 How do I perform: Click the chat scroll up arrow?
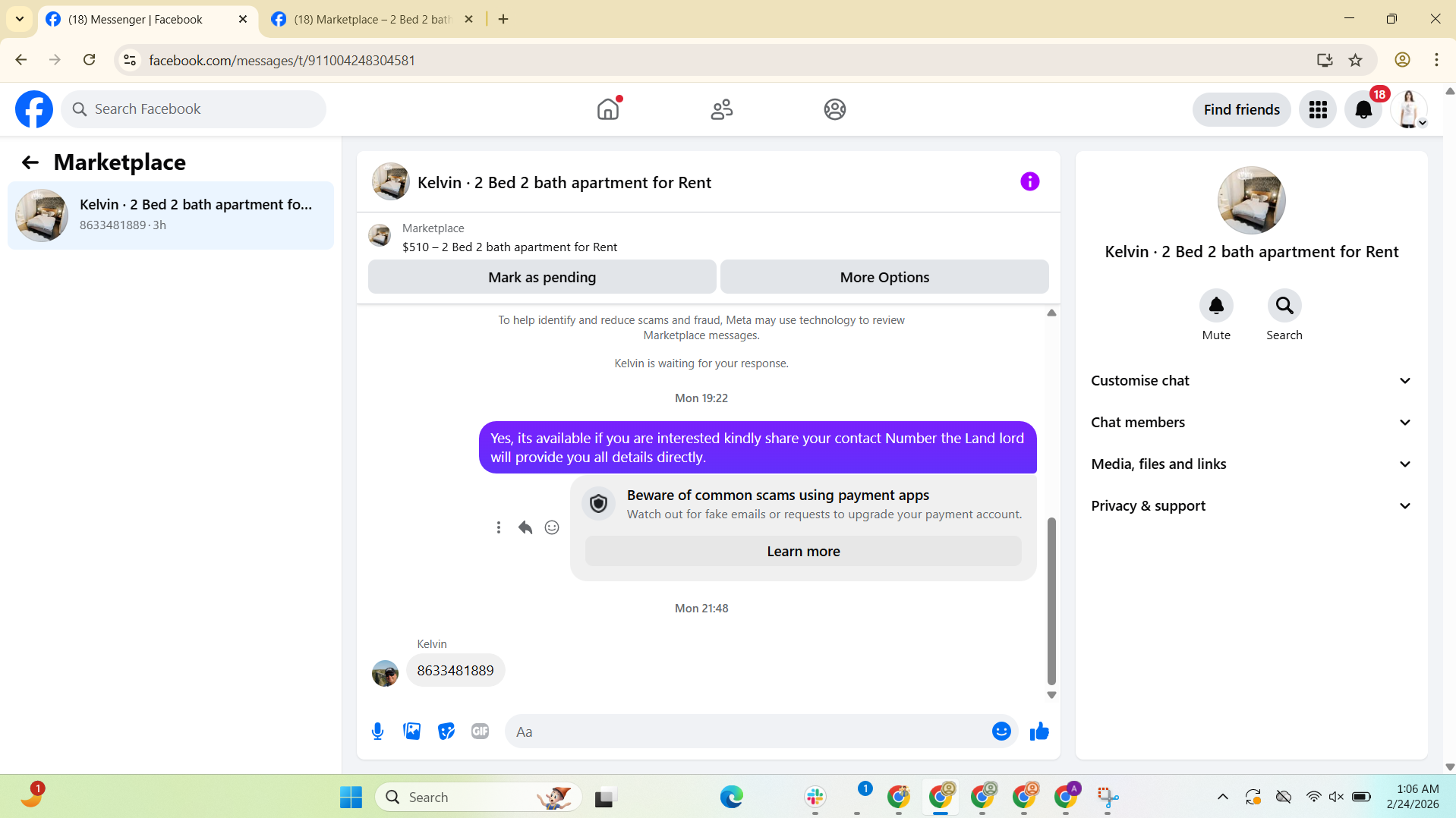[1051, 313]
